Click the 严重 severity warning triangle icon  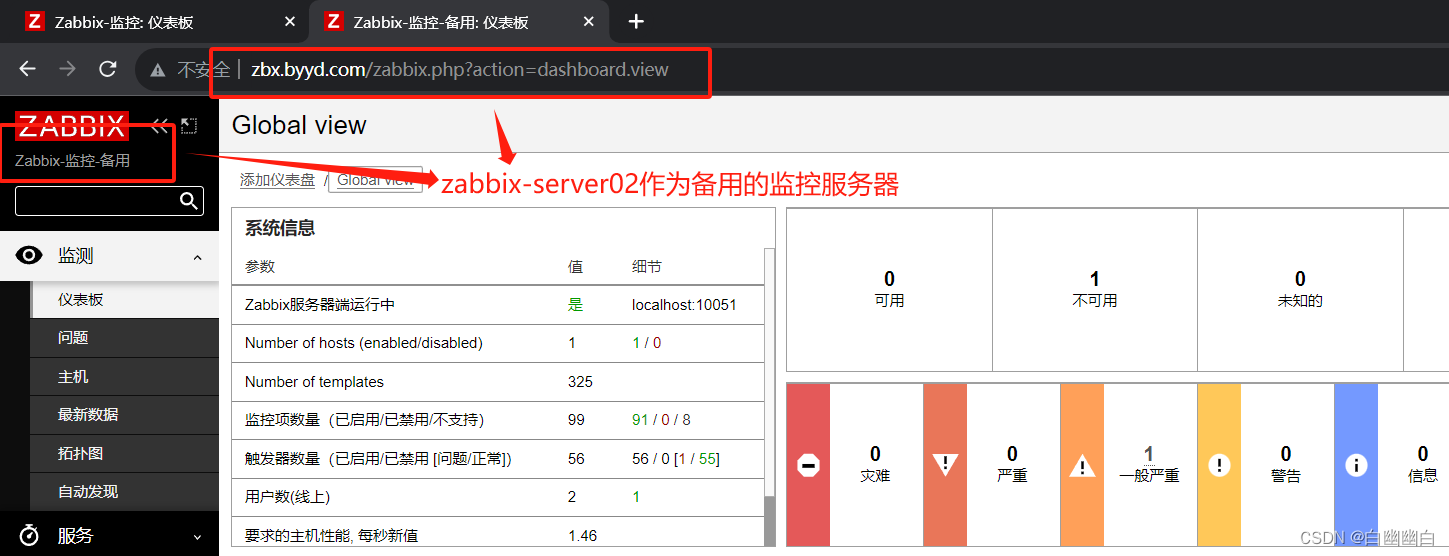tap(945, 465)
